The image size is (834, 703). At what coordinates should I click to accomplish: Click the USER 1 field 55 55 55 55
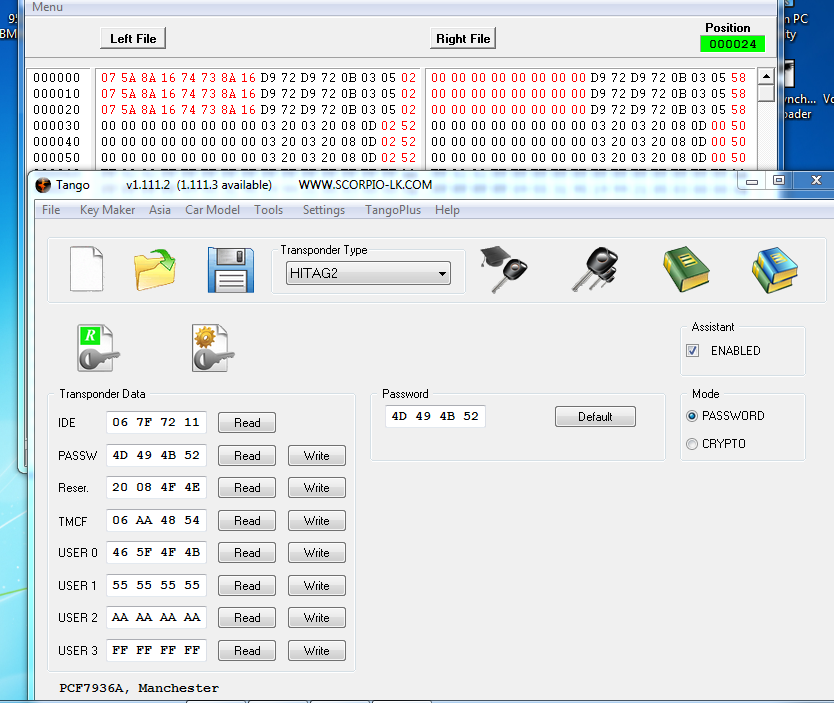pos(156,585)
